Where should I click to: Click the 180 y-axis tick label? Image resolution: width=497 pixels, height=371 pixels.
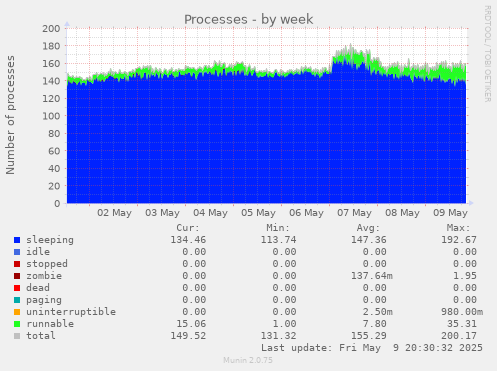51,46
